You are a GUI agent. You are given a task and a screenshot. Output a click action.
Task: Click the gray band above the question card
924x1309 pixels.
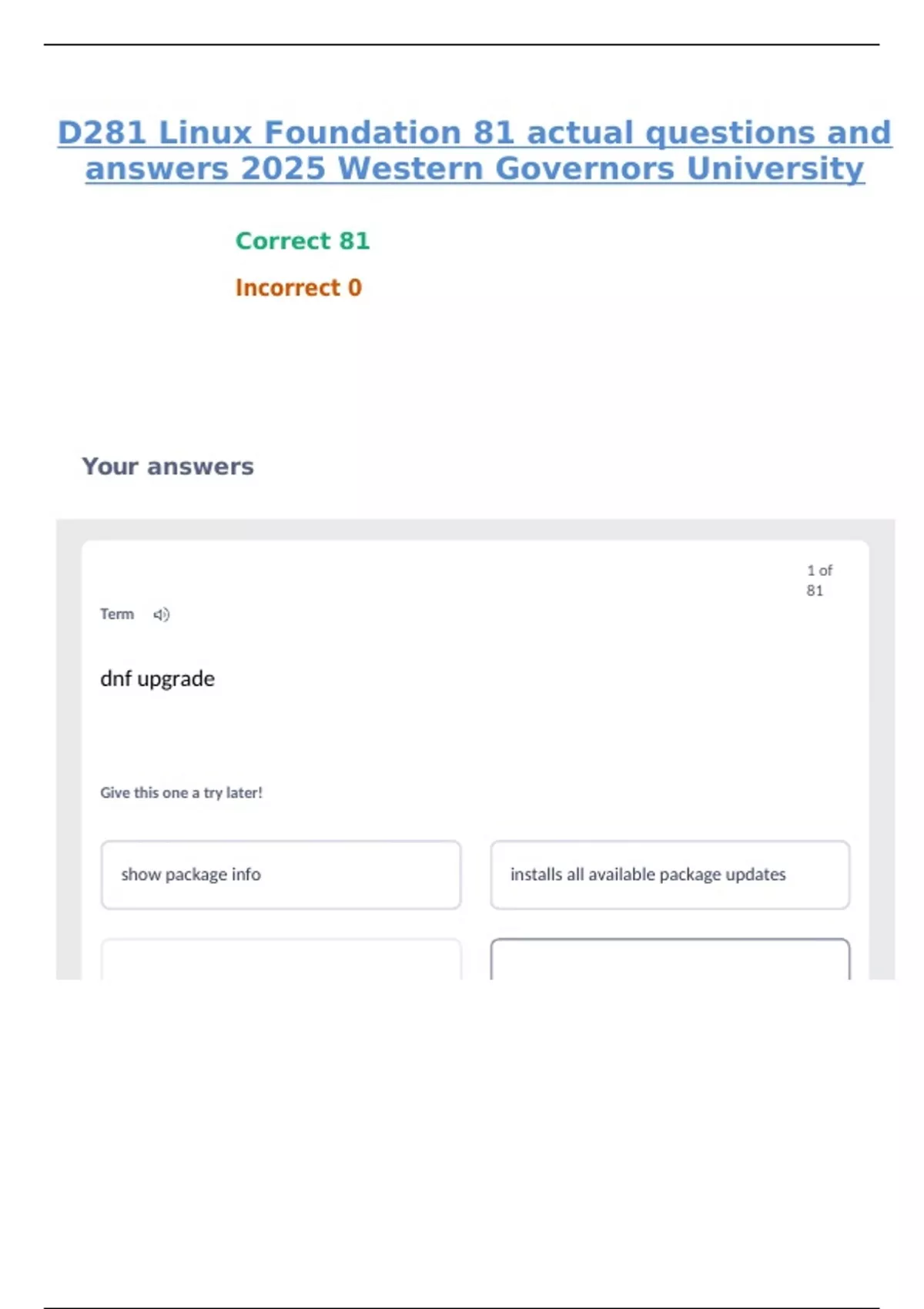(x=475, y=530)
